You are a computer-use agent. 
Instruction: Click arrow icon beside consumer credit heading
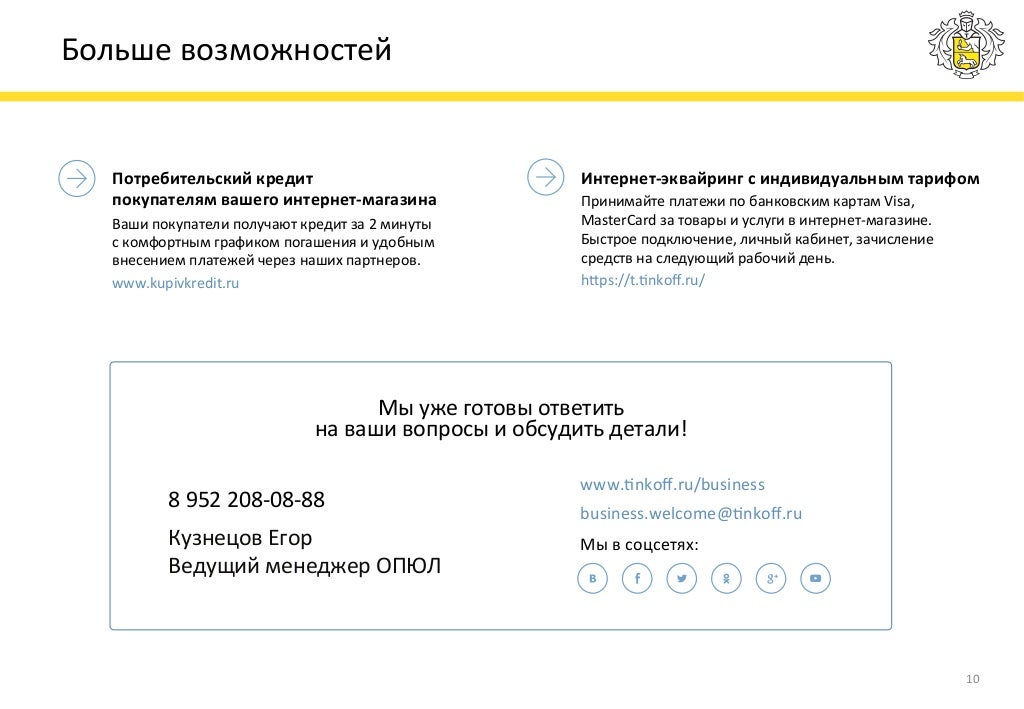pyautogui.click(x=77, y=178)
